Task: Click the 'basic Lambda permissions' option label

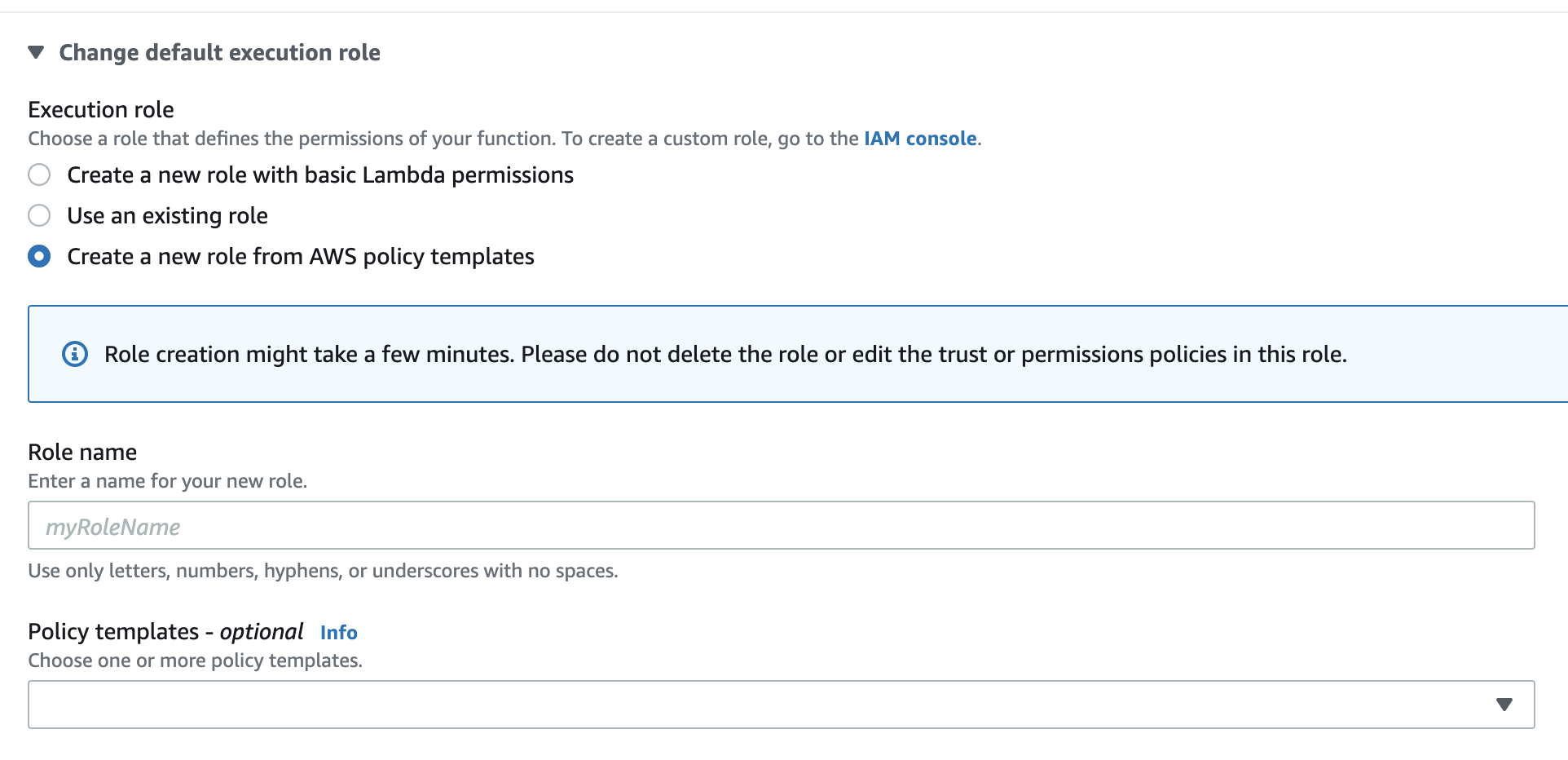Action: coord(320,175)
